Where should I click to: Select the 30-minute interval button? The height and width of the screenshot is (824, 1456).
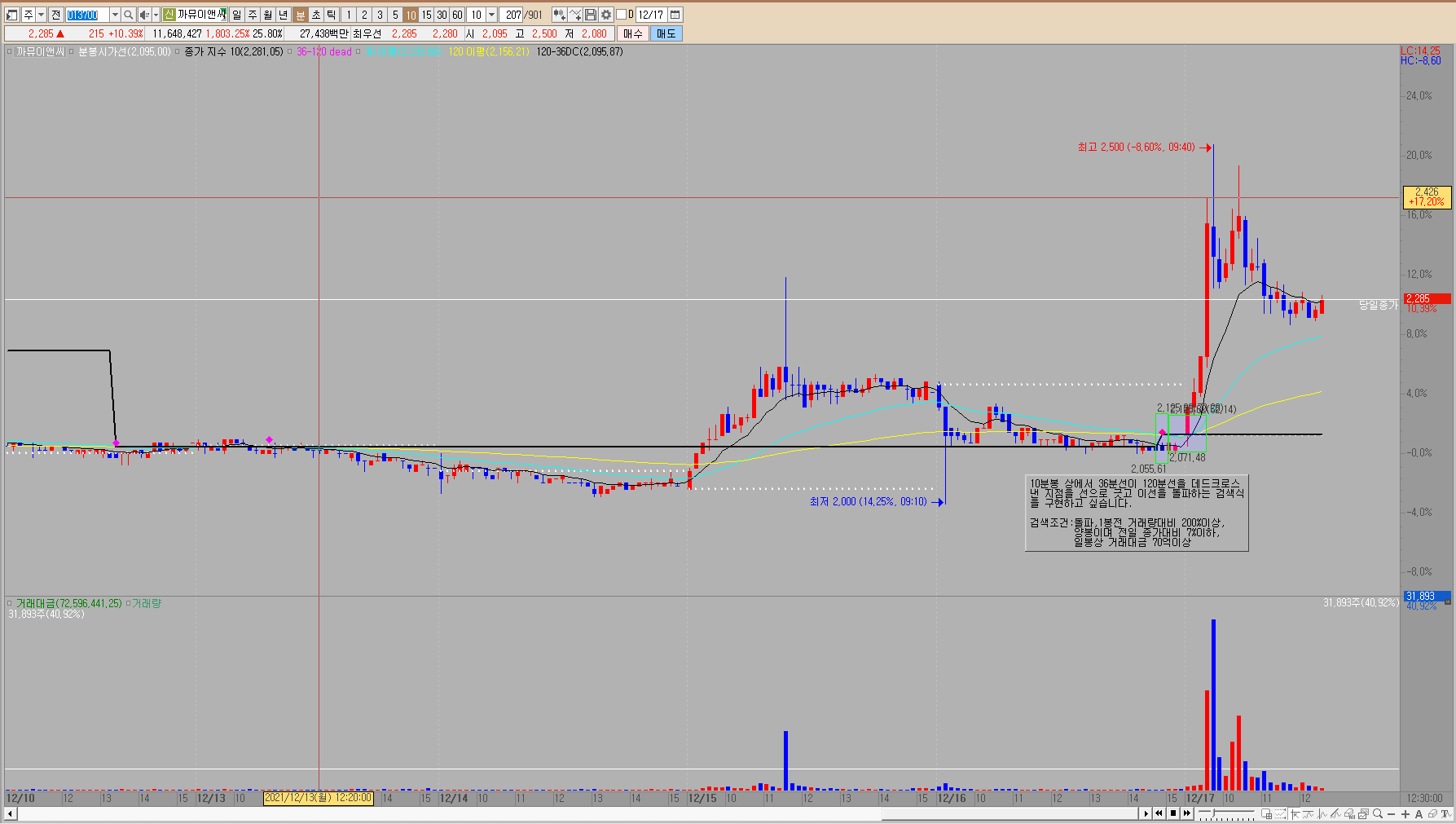[442, 15]
